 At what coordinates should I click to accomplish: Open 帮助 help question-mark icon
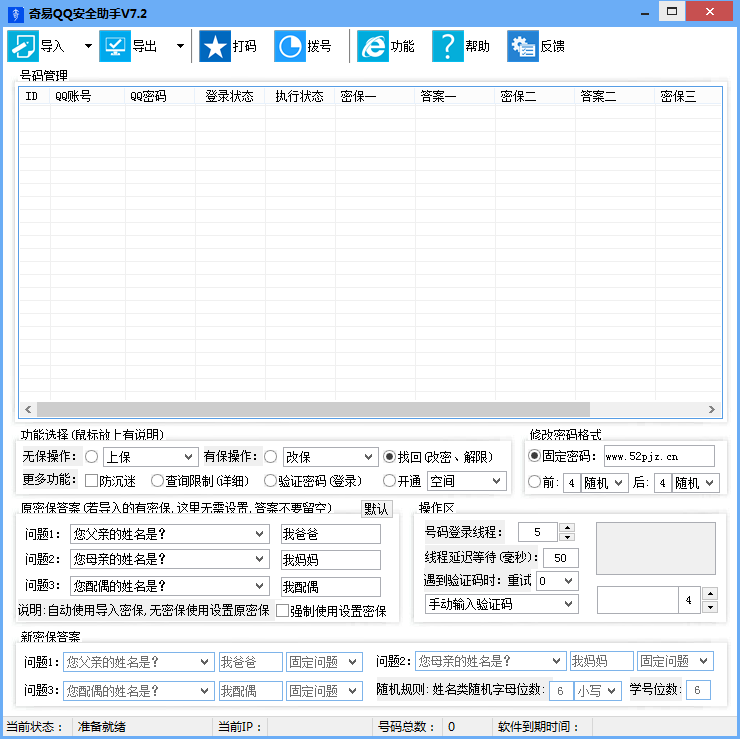(x=447, y=46)
